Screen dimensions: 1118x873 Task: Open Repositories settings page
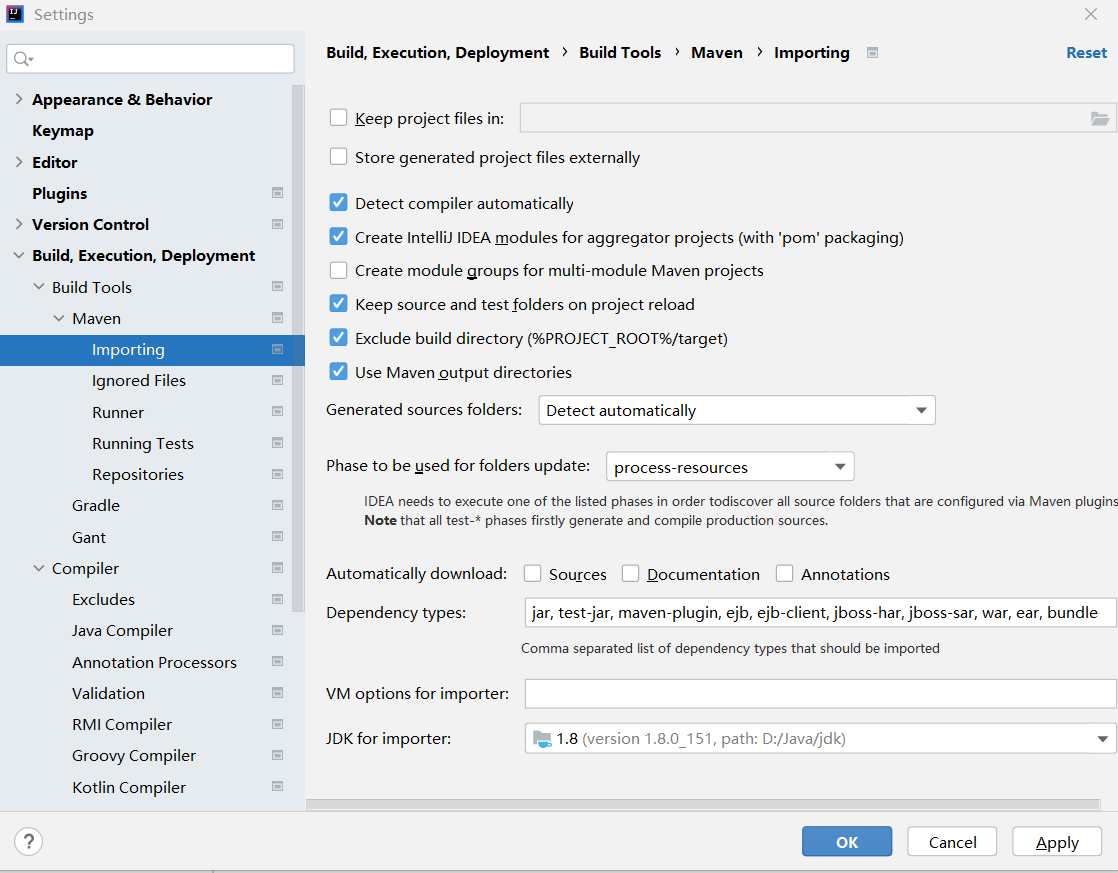click(138, 474)
